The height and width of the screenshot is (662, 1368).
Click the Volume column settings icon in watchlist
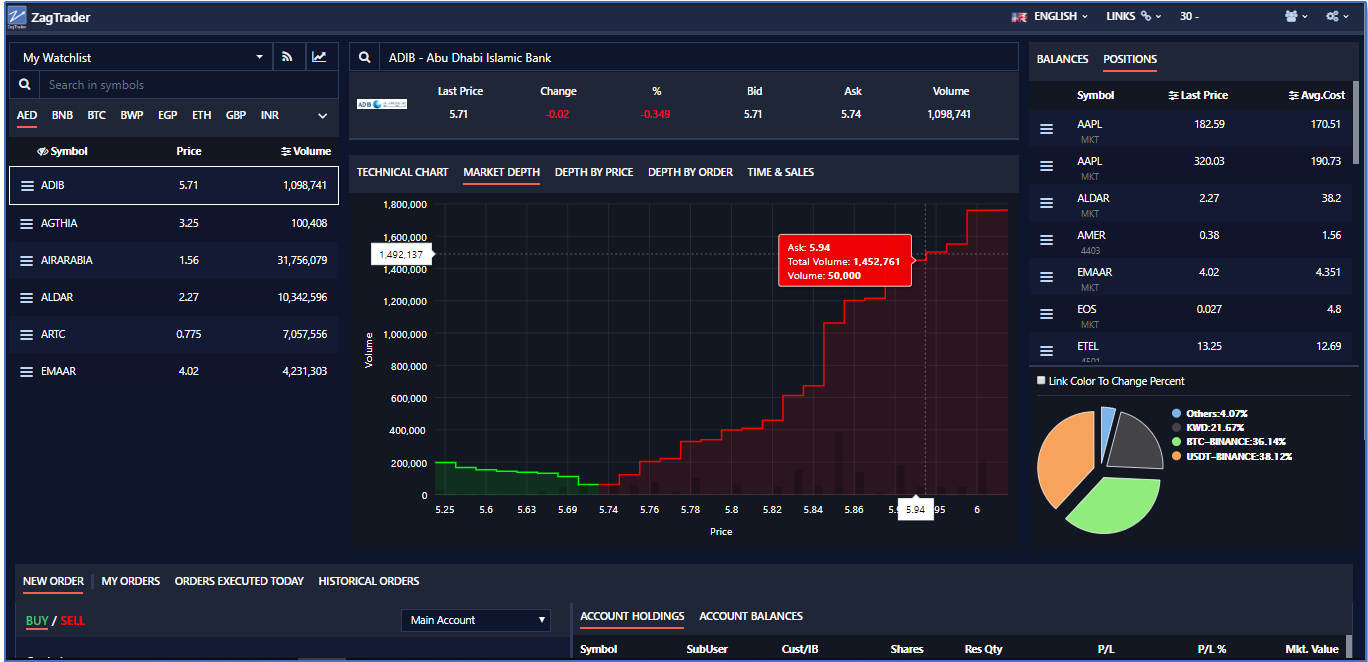click(286, 152)
